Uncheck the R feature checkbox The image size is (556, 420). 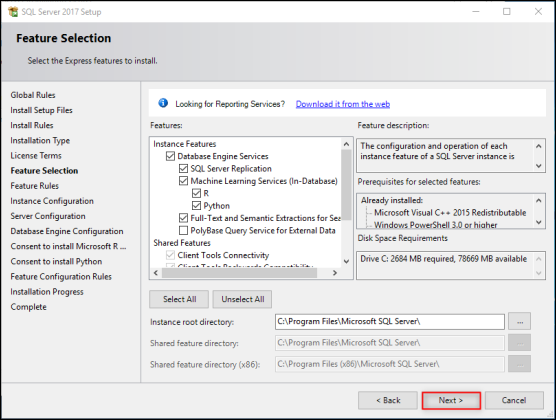196,193
